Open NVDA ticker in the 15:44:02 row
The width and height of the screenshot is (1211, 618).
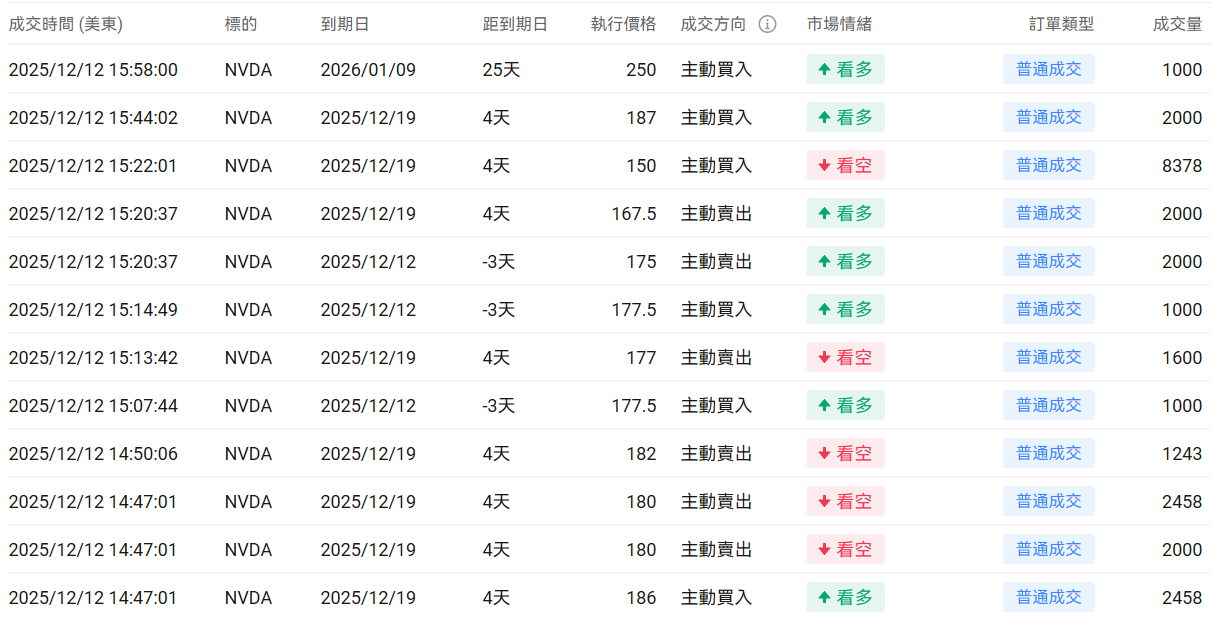pyautogui.click(x=248, y=118)
